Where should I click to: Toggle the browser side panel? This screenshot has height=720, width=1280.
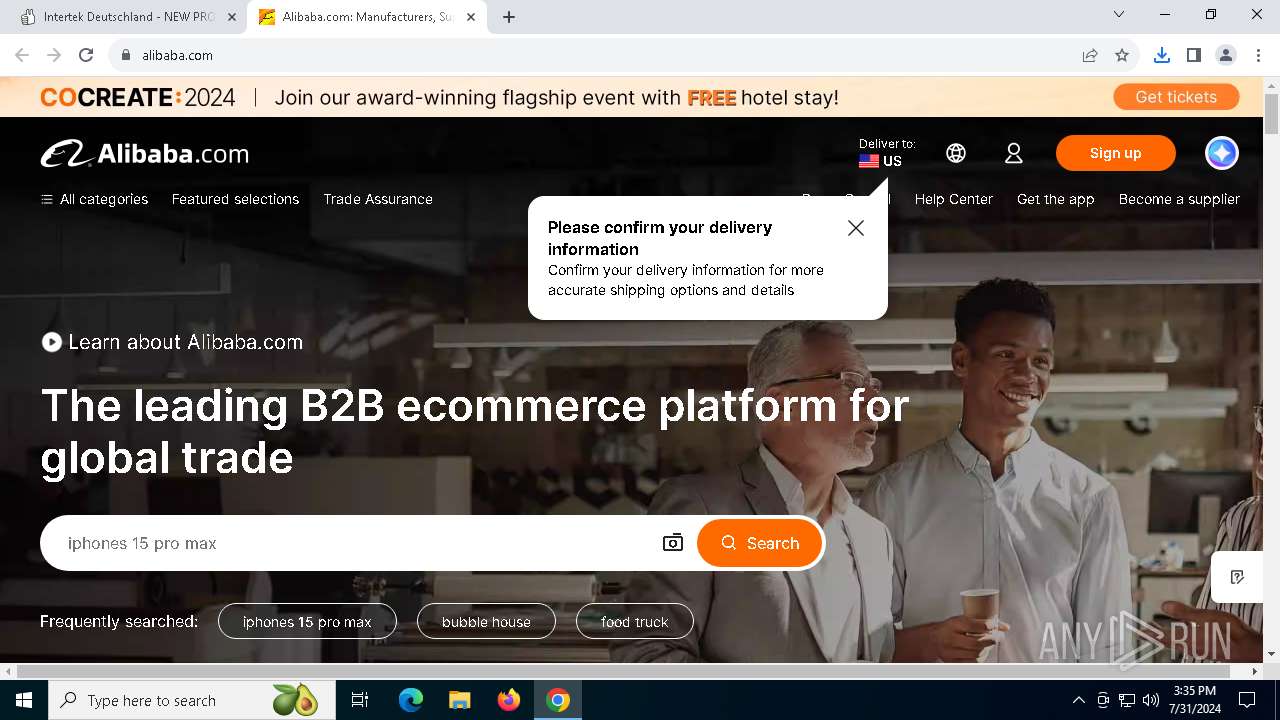(x=1193, y=55)
